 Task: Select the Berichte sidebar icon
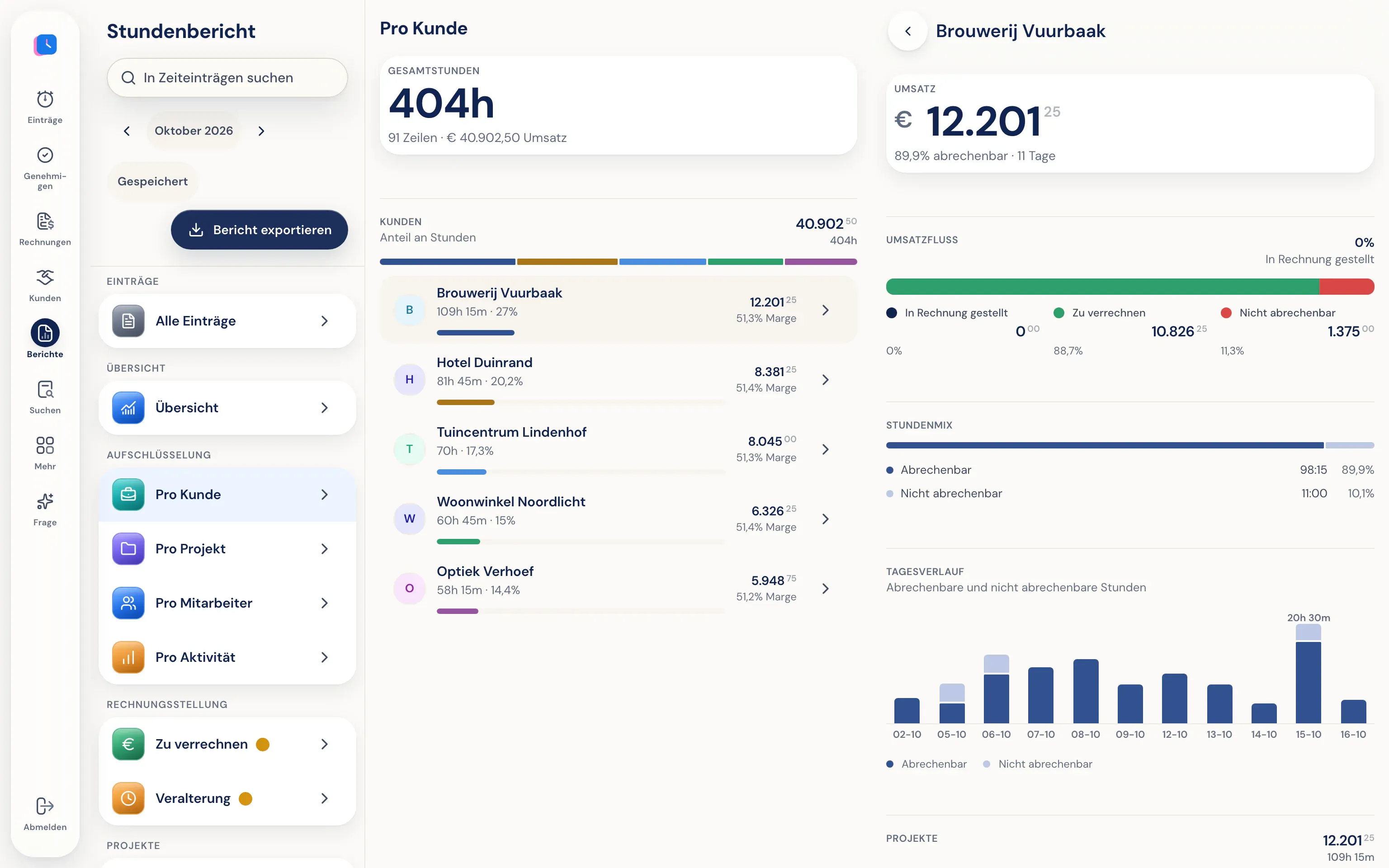(x=45, y=332)
